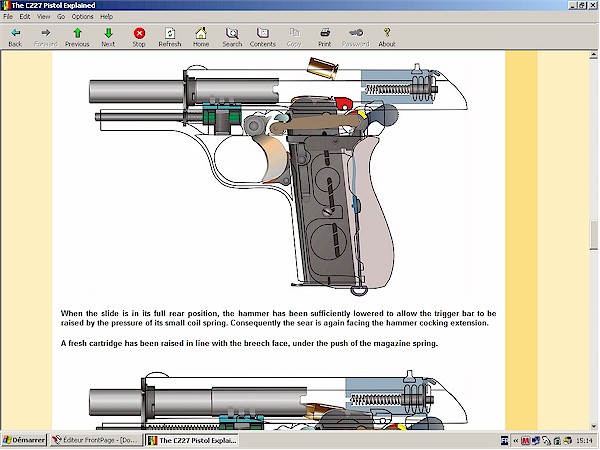Click the lower pistol diagram with chambered cartridge

[x=278, y=400]
